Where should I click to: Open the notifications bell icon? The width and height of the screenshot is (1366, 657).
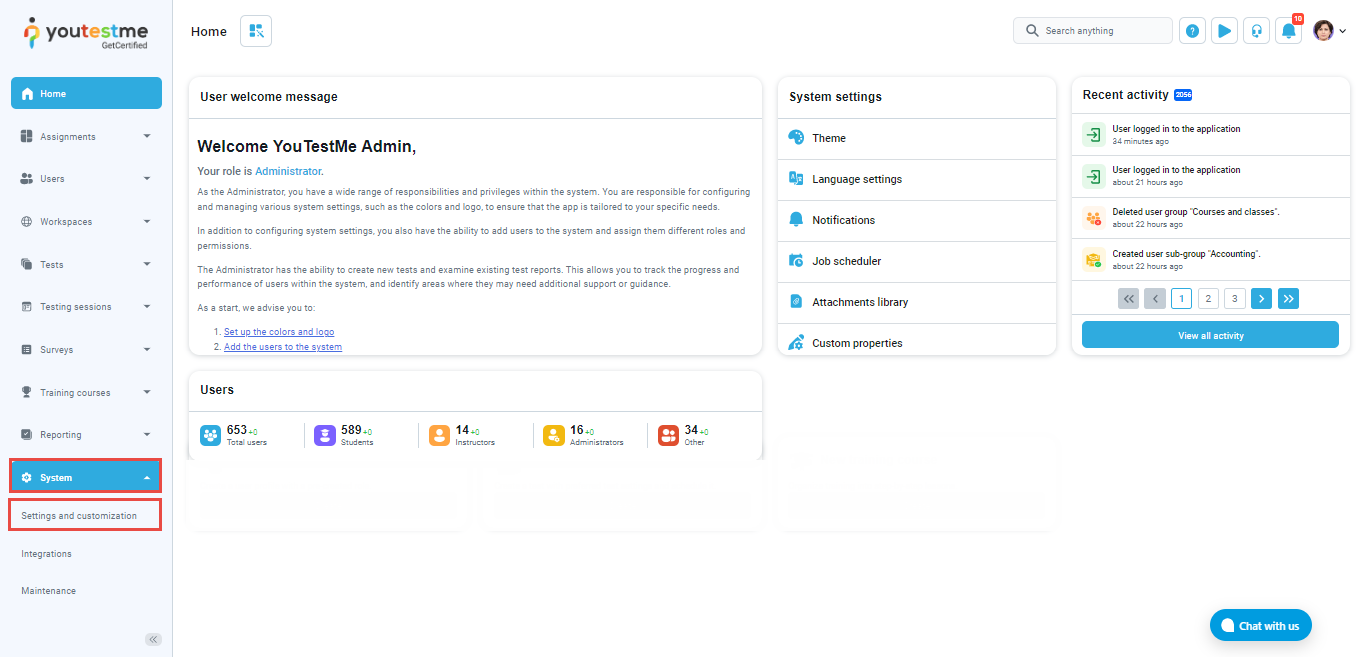1289,31
